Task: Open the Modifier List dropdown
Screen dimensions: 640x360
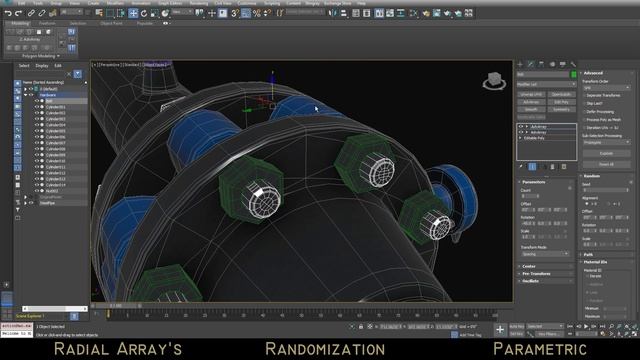Action: [546, 84]
